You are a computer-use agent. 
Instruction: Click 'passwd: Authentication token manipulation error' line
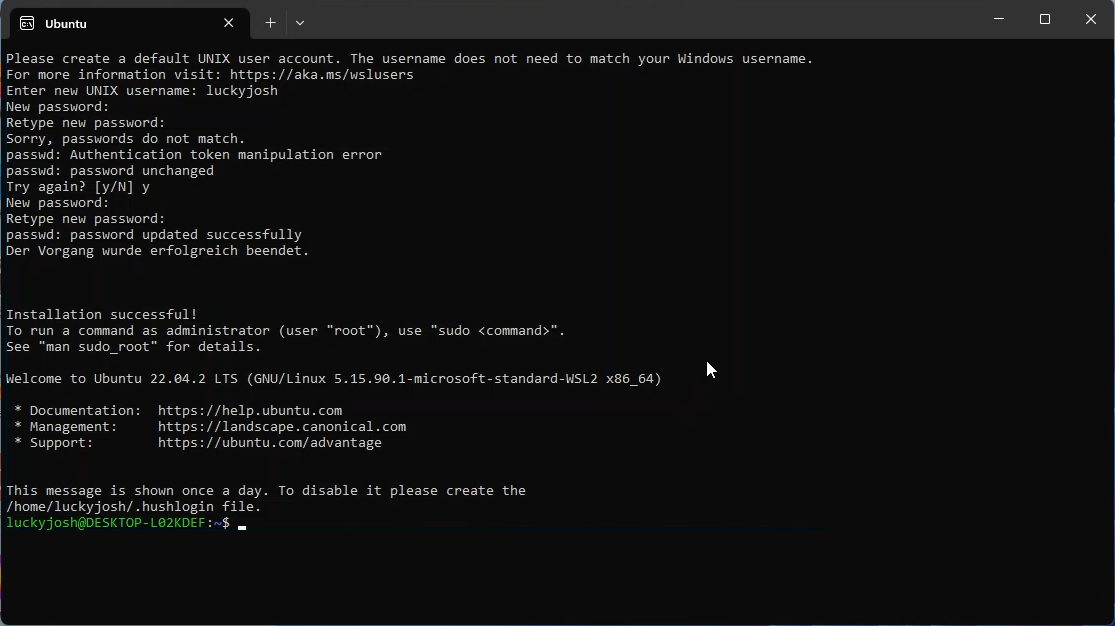tap(194, 154)
